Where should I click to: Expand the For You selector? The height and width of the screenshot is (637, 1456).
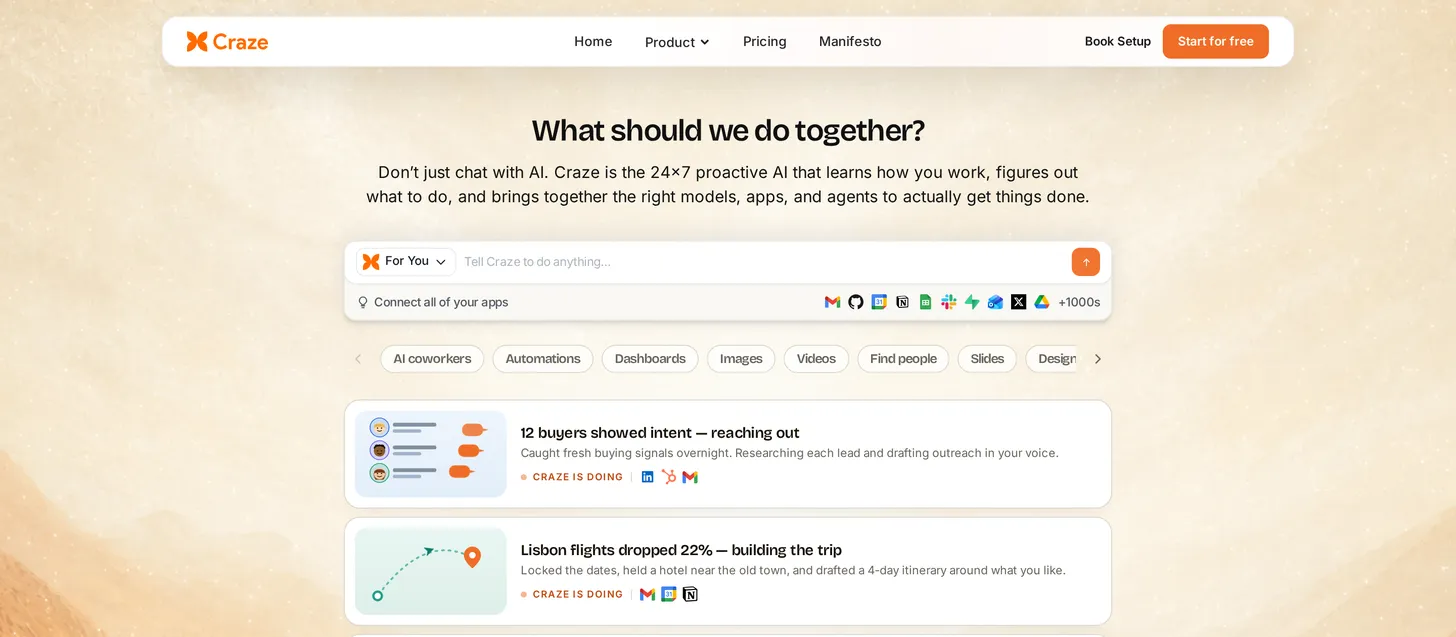point(406,261)
